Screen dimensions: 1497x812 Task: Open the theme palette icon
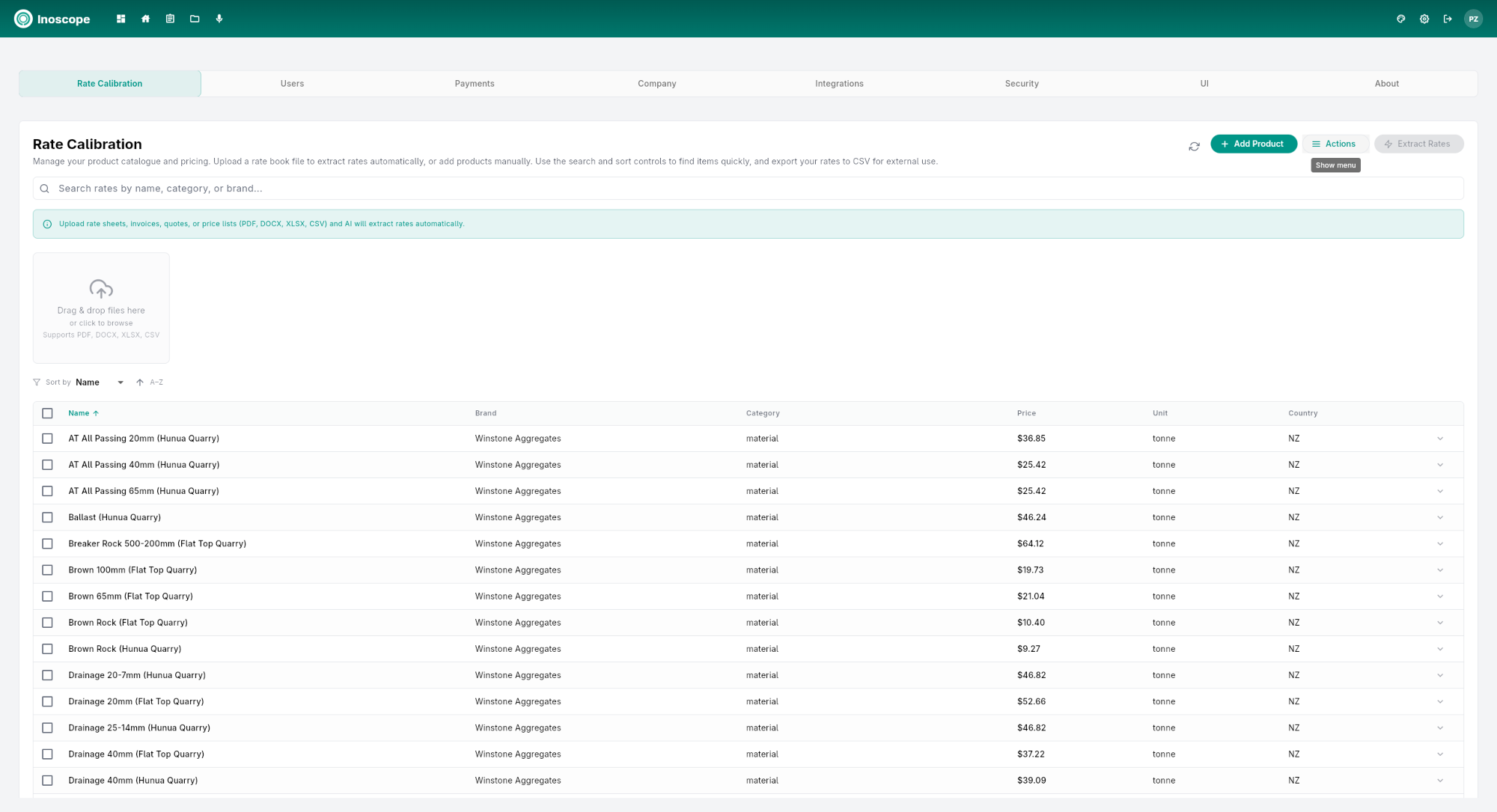(x=1400, y=19)
